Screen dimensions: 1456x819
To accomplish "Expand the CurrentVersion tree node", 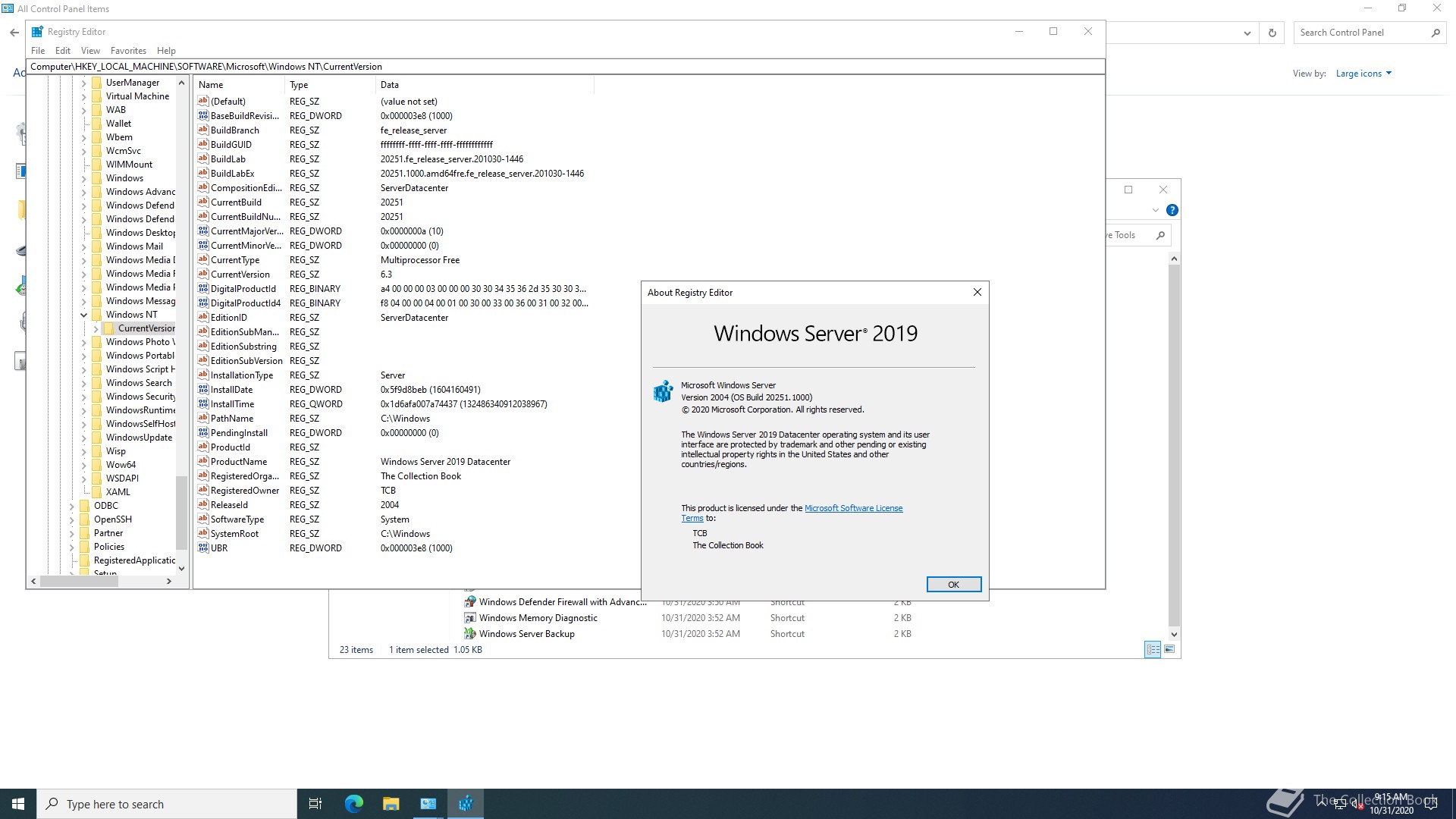I will [x=96, y=328].
